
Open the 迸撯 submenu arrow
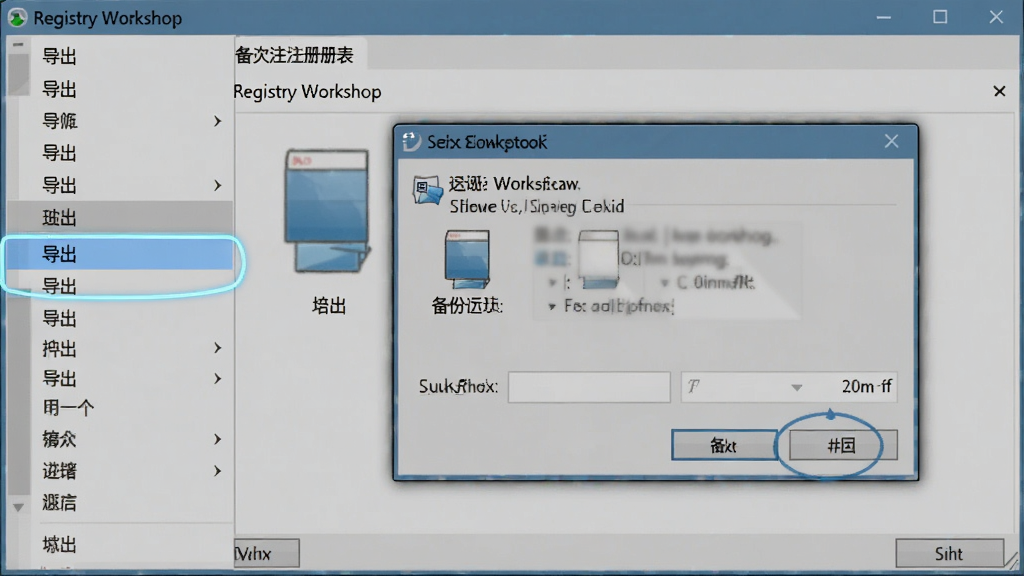point(217,471)
